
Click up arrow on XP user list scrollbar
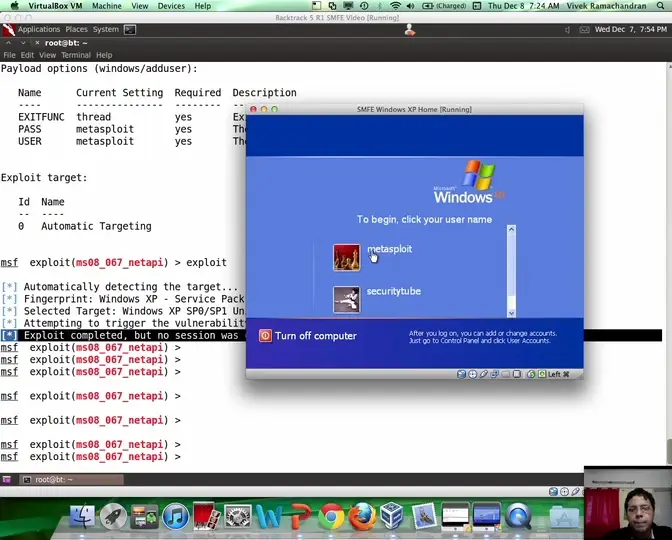point(511,229)
